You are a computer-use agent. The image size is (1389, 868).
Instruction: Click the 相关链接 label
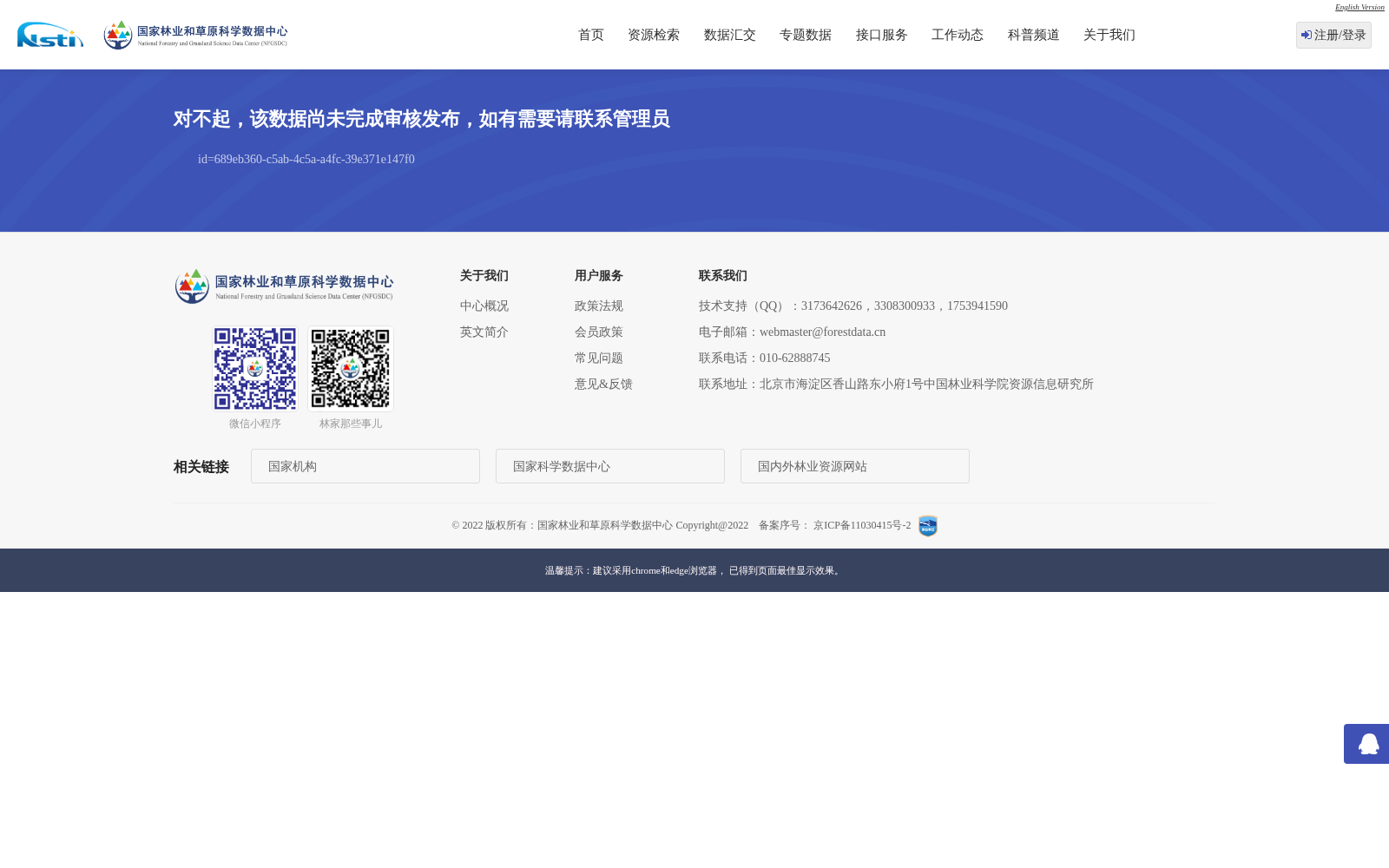click(201, 467)
